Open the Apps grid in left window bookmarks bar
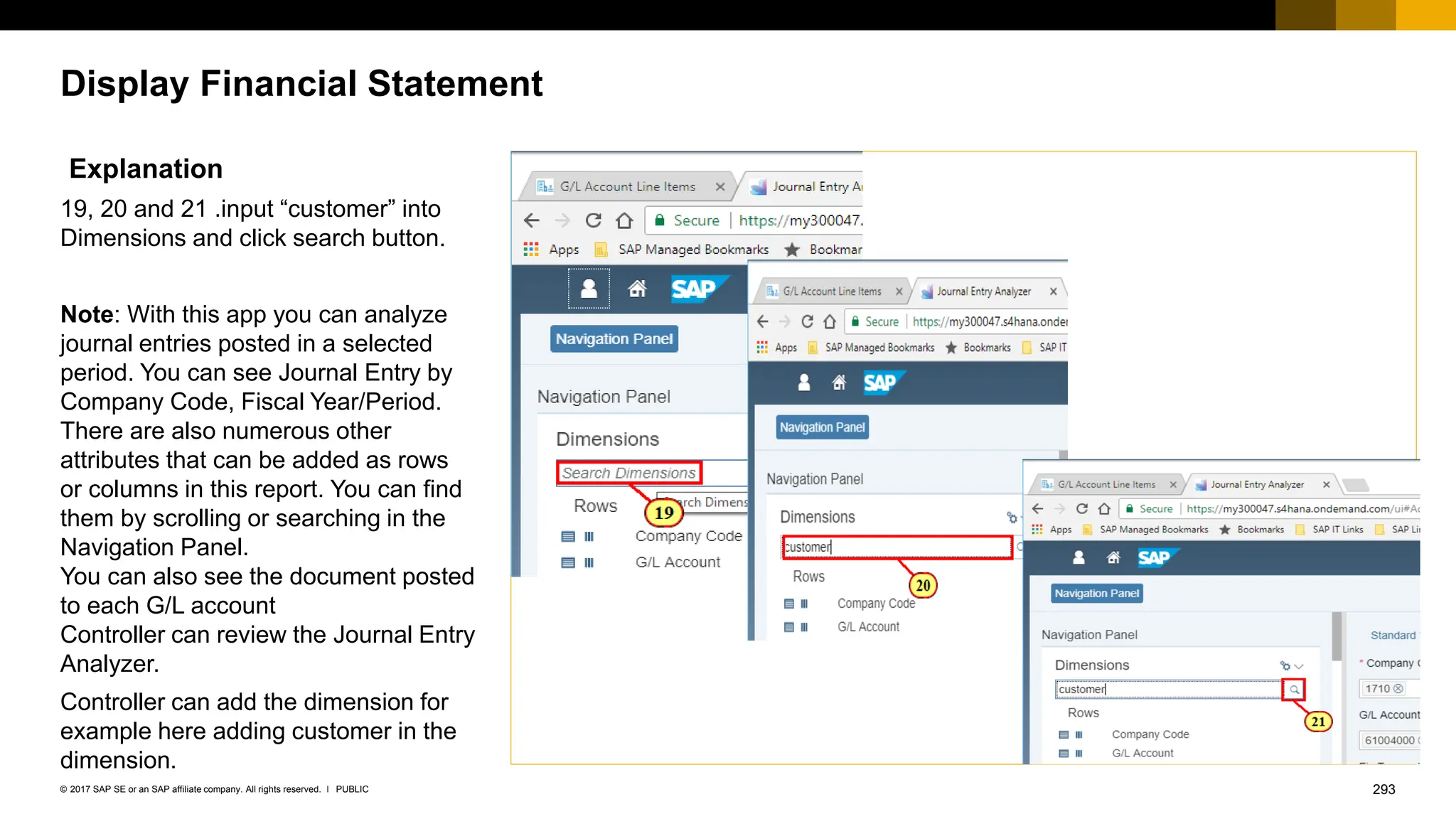1456x819 pixels. (531, 250)
